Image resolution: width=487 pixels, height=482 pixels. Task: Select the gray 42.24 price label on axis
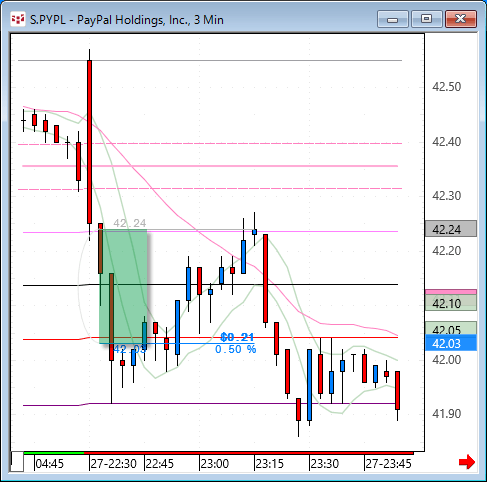[451, 229]
